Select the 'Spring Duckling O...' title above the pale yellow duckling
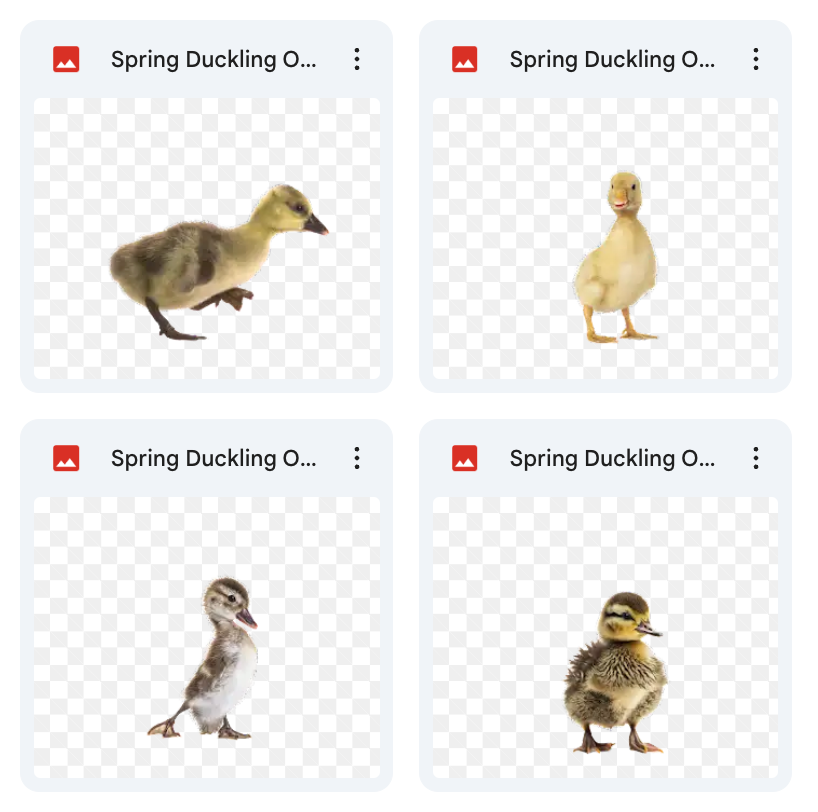 pyautogui.click(x=612, y=60)
